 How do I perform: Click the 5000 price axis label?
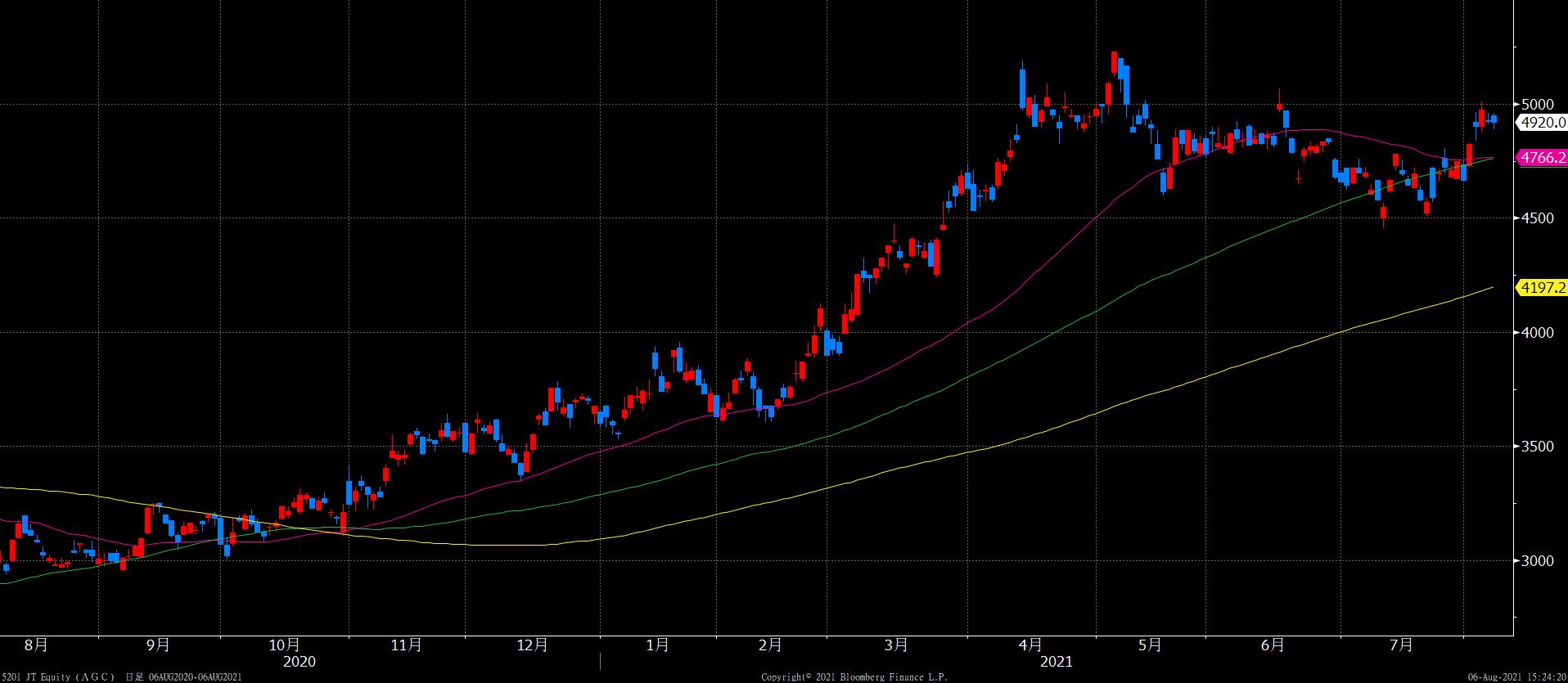pos(1536,105)
